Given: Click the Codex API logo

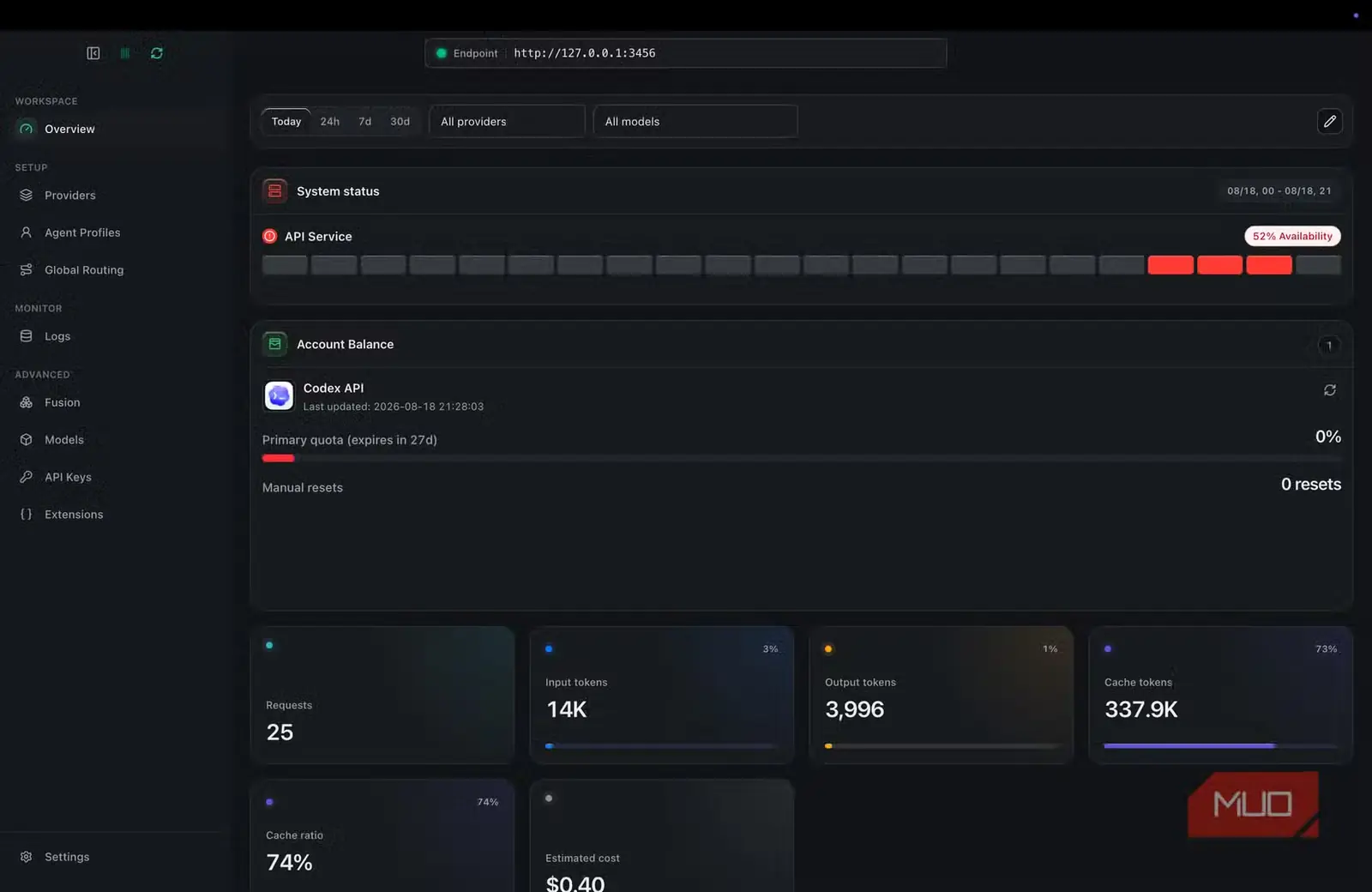Looking at the screenshot, I should [279, 396].
